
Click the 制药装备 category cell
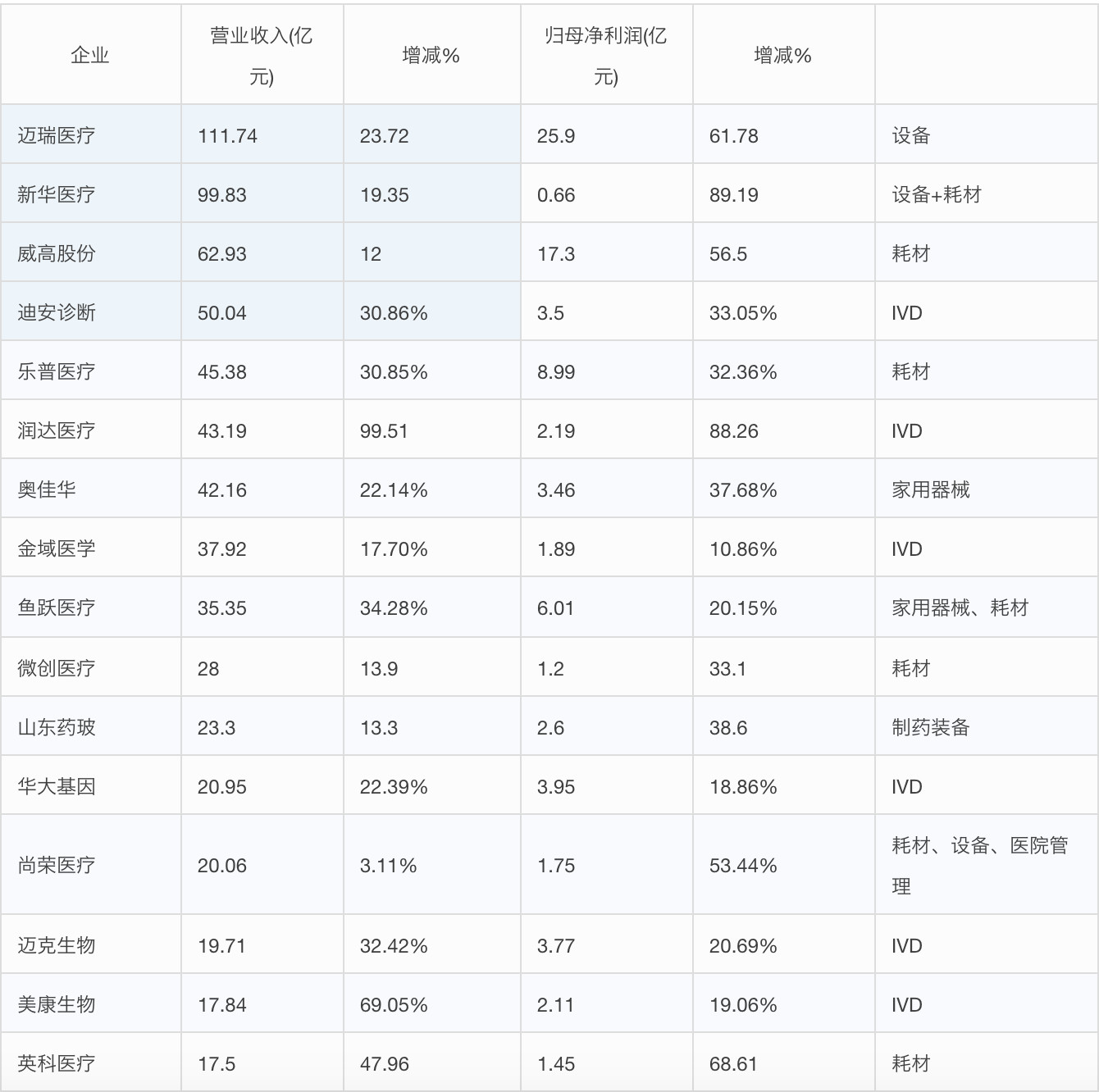click(x=987, y=726)
